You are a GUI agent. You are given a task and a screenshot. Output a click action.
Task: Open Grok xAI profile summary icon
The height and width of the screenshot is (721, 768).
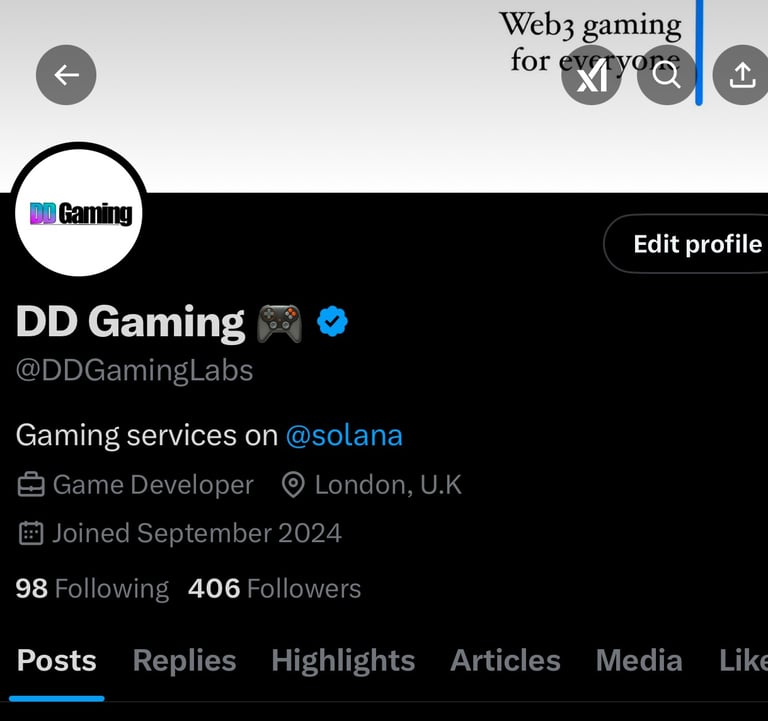click(591, 75)
